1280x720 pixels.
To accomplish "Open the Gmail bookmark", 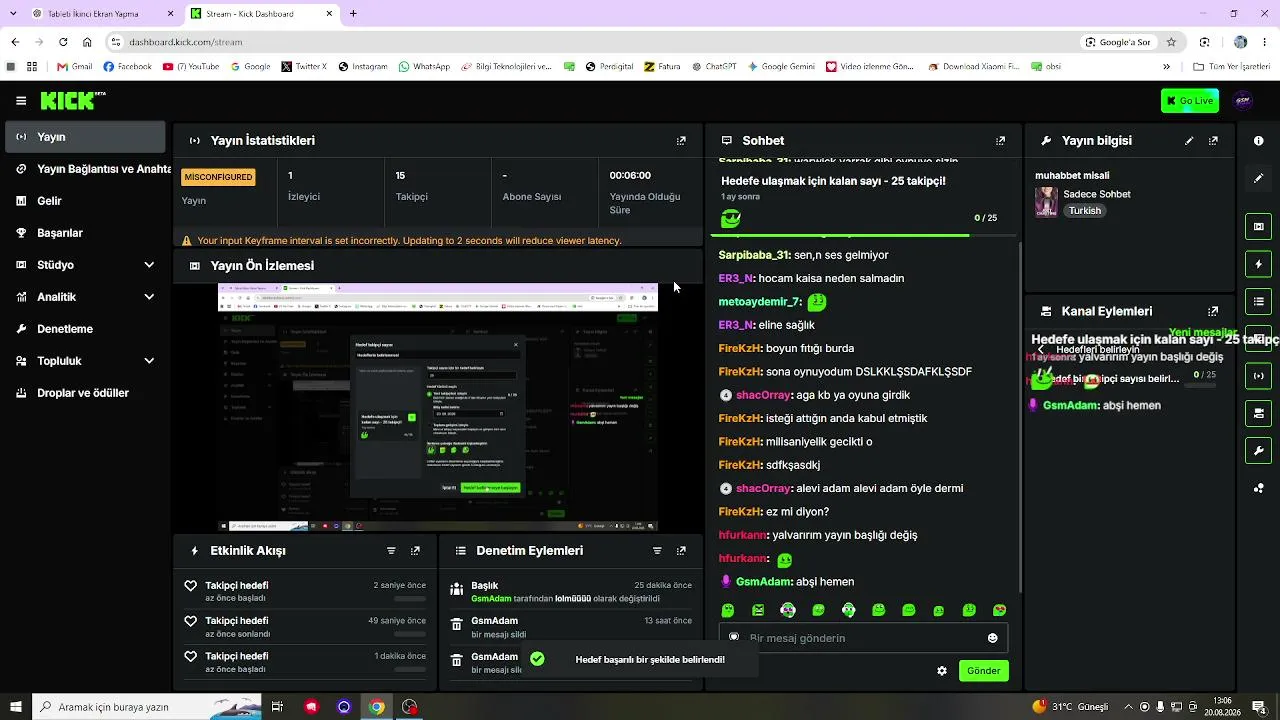I will [x=75, y=67].
